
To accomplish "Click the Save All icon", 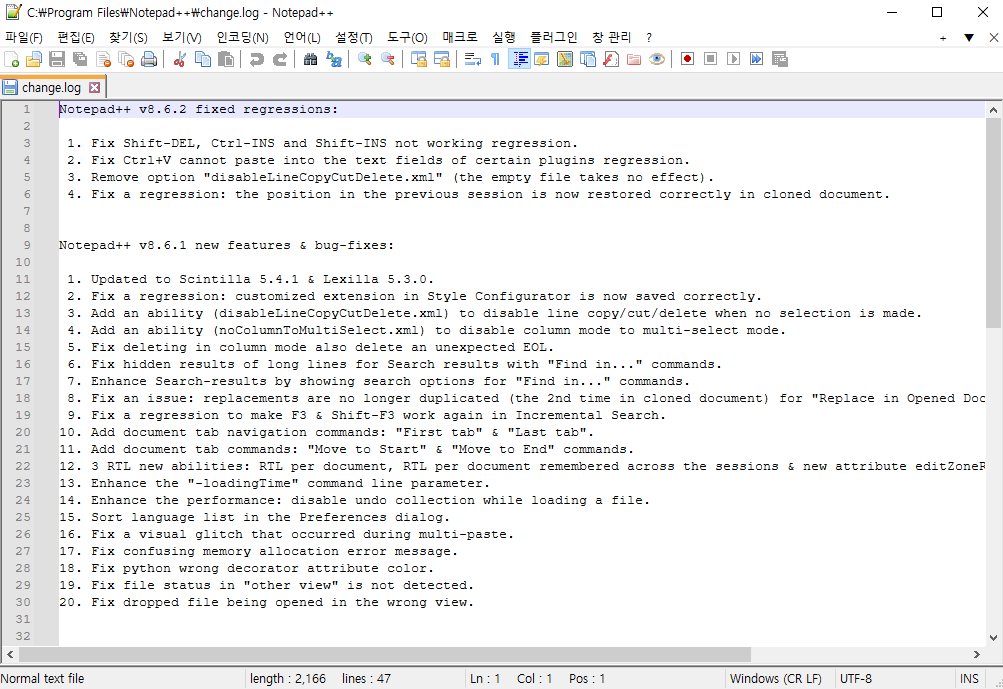I will click(80, 59).
